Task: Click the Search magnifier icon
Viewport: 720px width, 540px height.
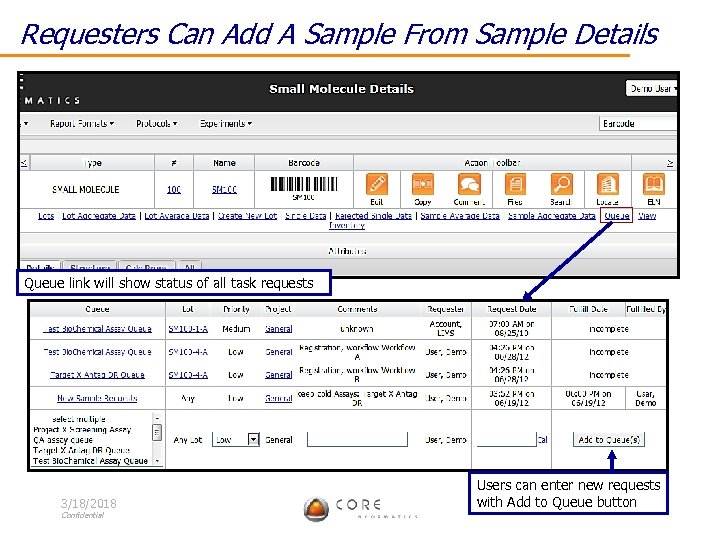Action: pyautogui.click(x=561, y=185)
